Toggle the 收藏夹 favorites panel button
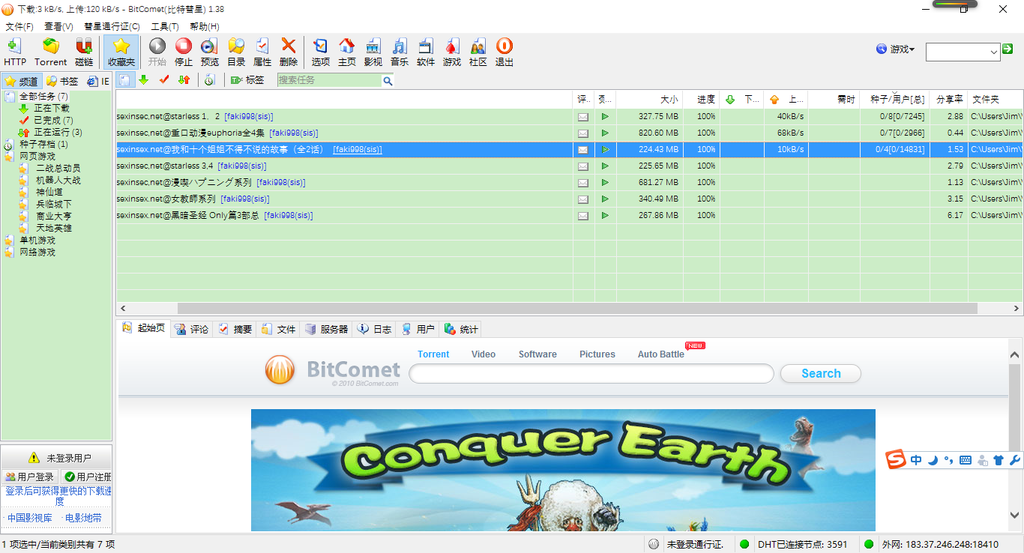The width and height of the screenshot is (1024, 553). 121,52
